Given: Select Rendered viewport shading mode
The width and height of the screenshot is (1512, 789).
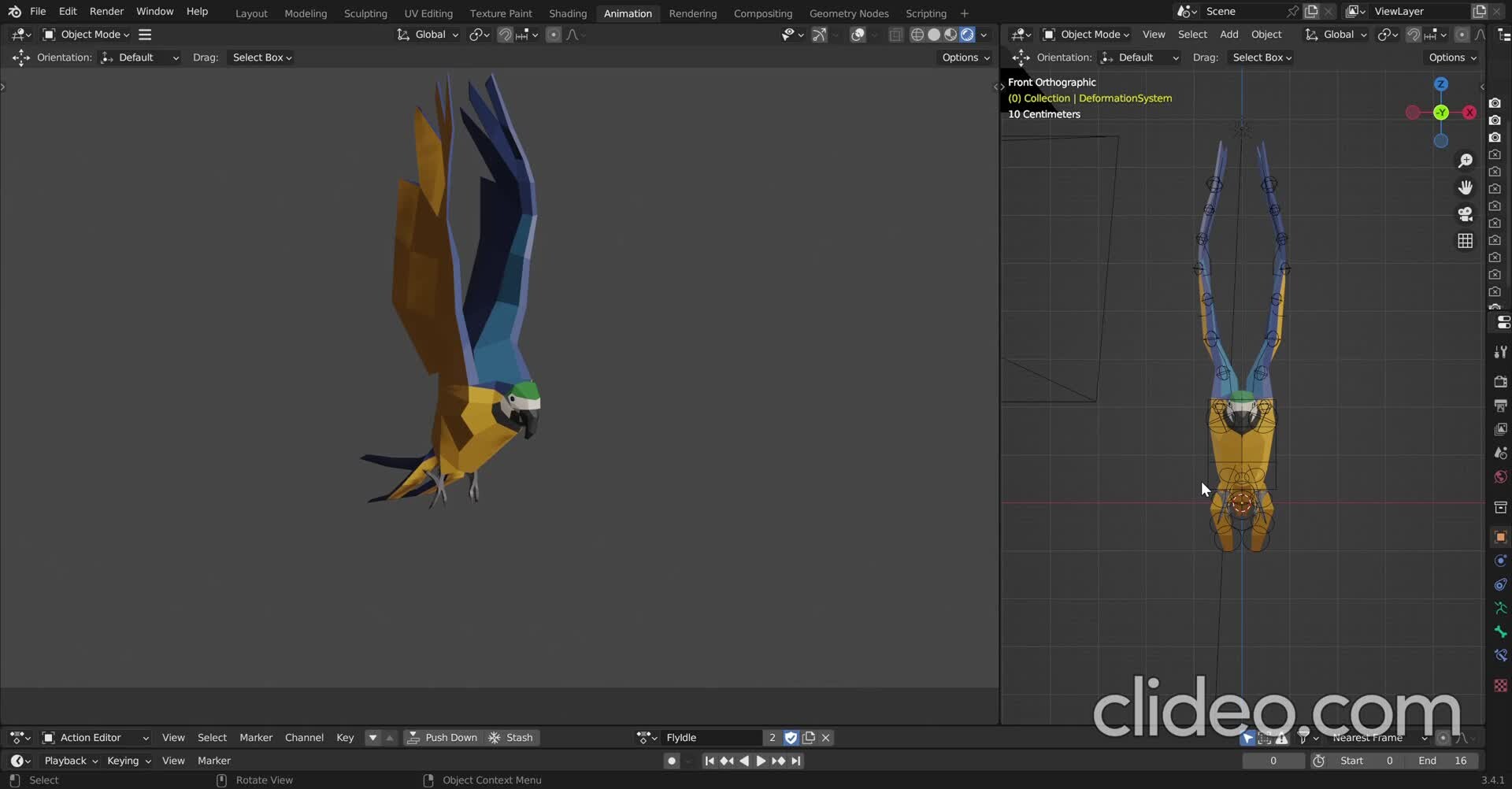Looking at the screenshot, I should [967, 35].
